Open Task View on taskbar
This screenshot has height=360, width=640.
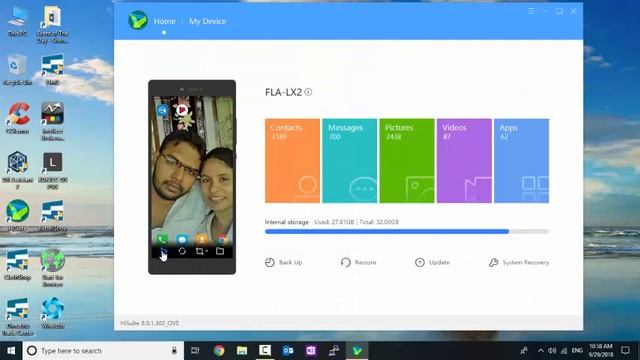coord(195,351)
